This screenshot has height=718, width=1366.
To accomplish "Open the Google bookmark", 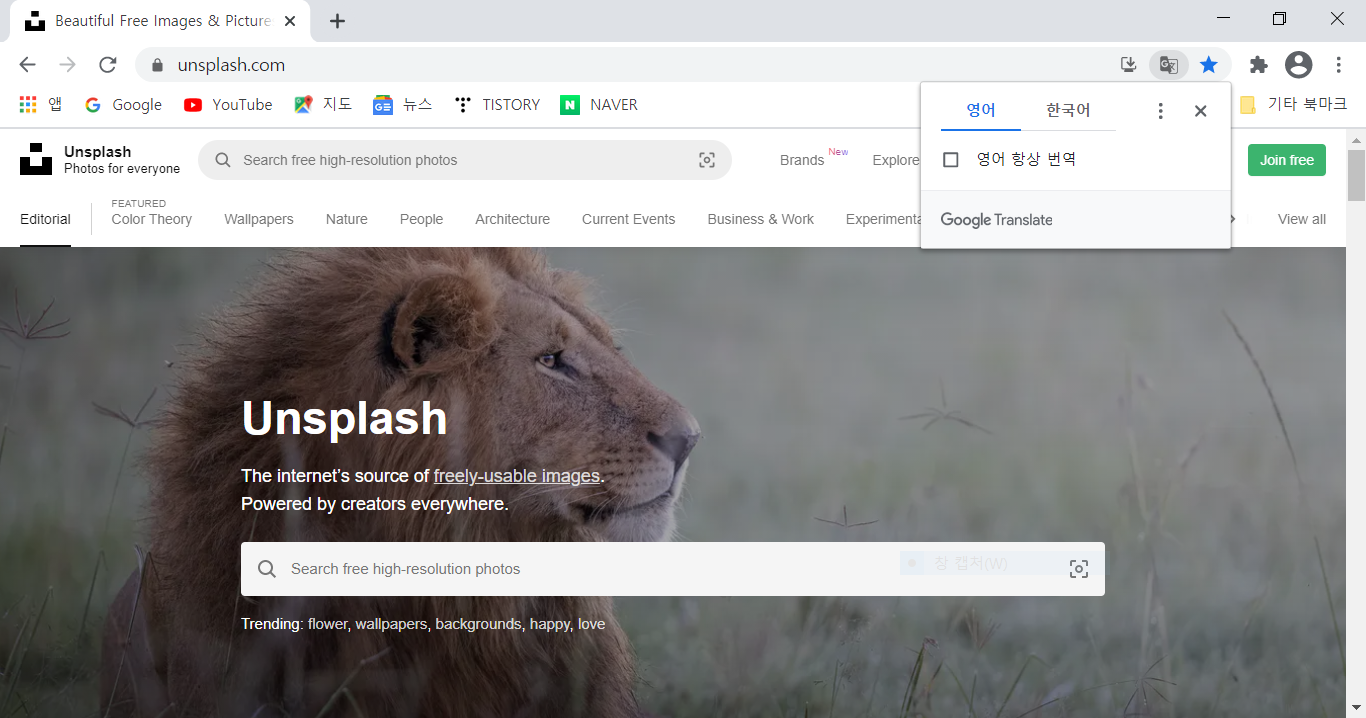I will (123, 104).
